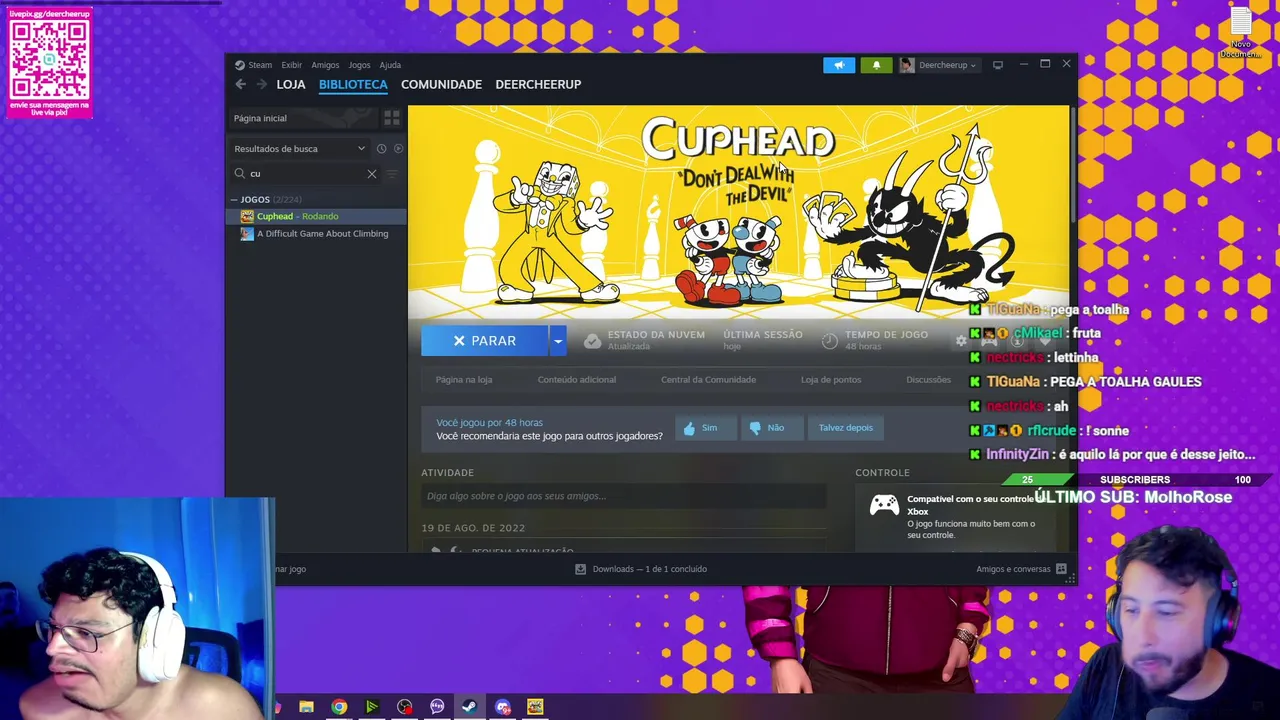Select Cuphead - Rodando in game list

[x=316, y=216]
